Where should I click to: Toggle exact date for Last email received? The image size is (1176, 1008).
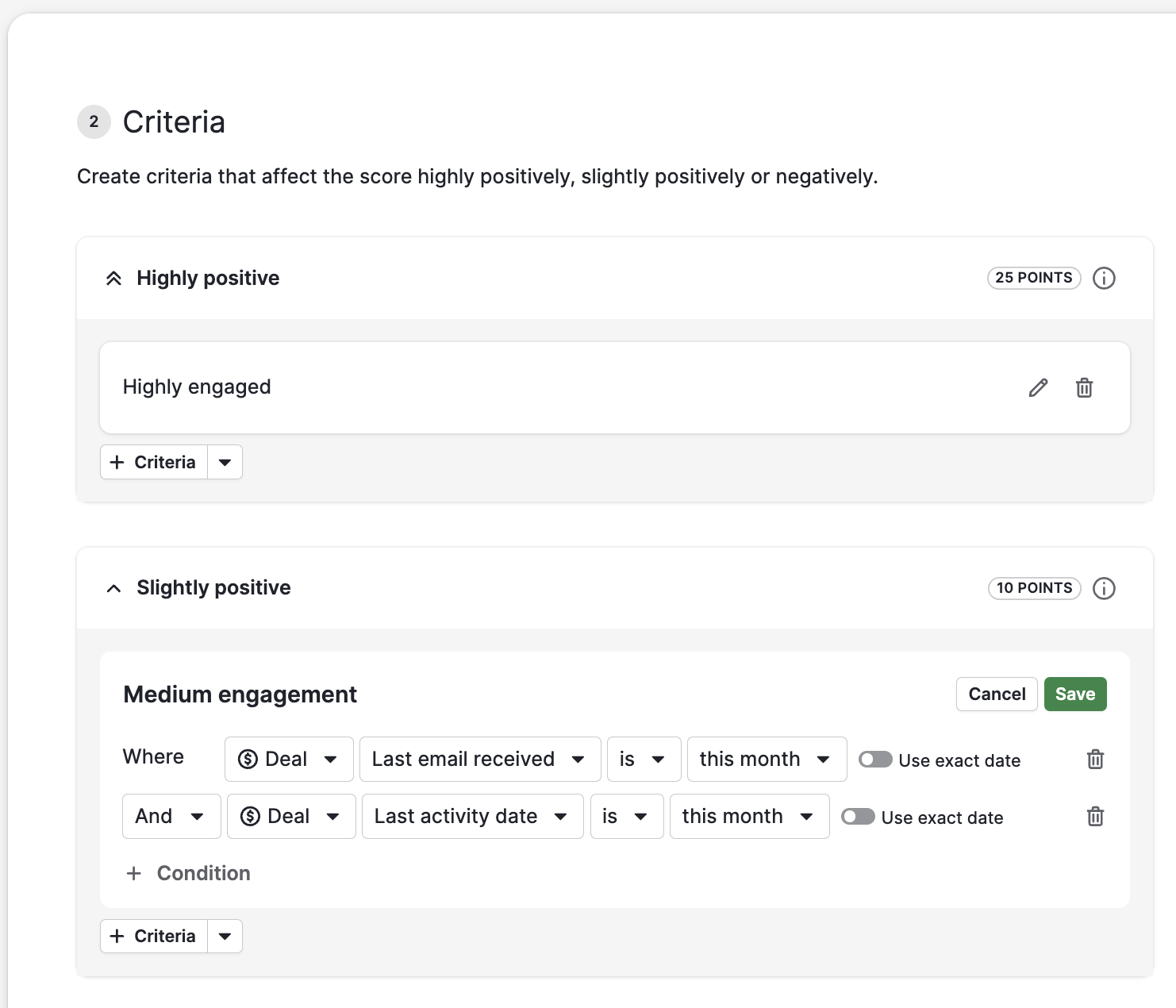click(x=875, y=760)
